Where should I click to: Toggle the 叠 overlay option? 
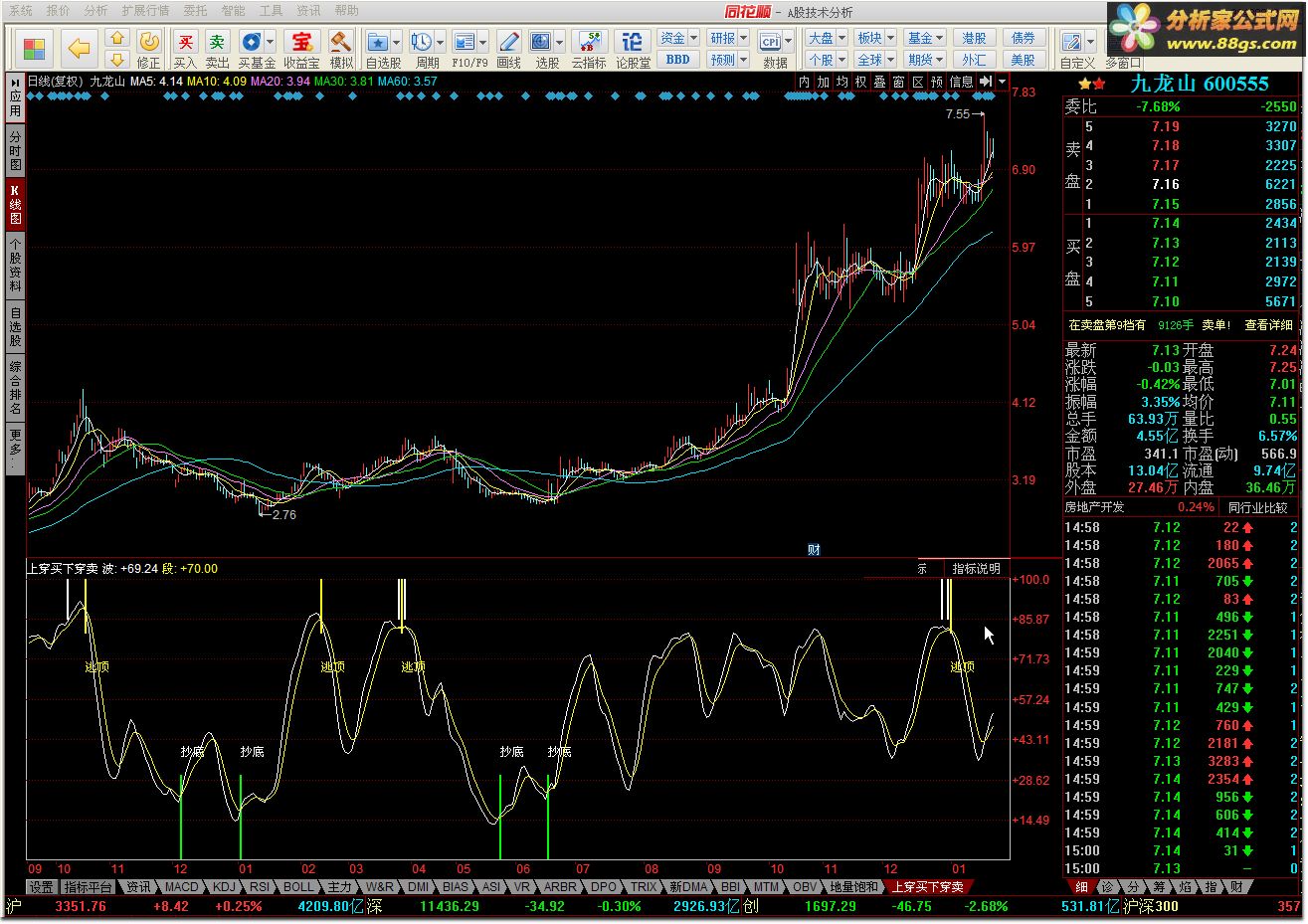[x=879, y=82]
